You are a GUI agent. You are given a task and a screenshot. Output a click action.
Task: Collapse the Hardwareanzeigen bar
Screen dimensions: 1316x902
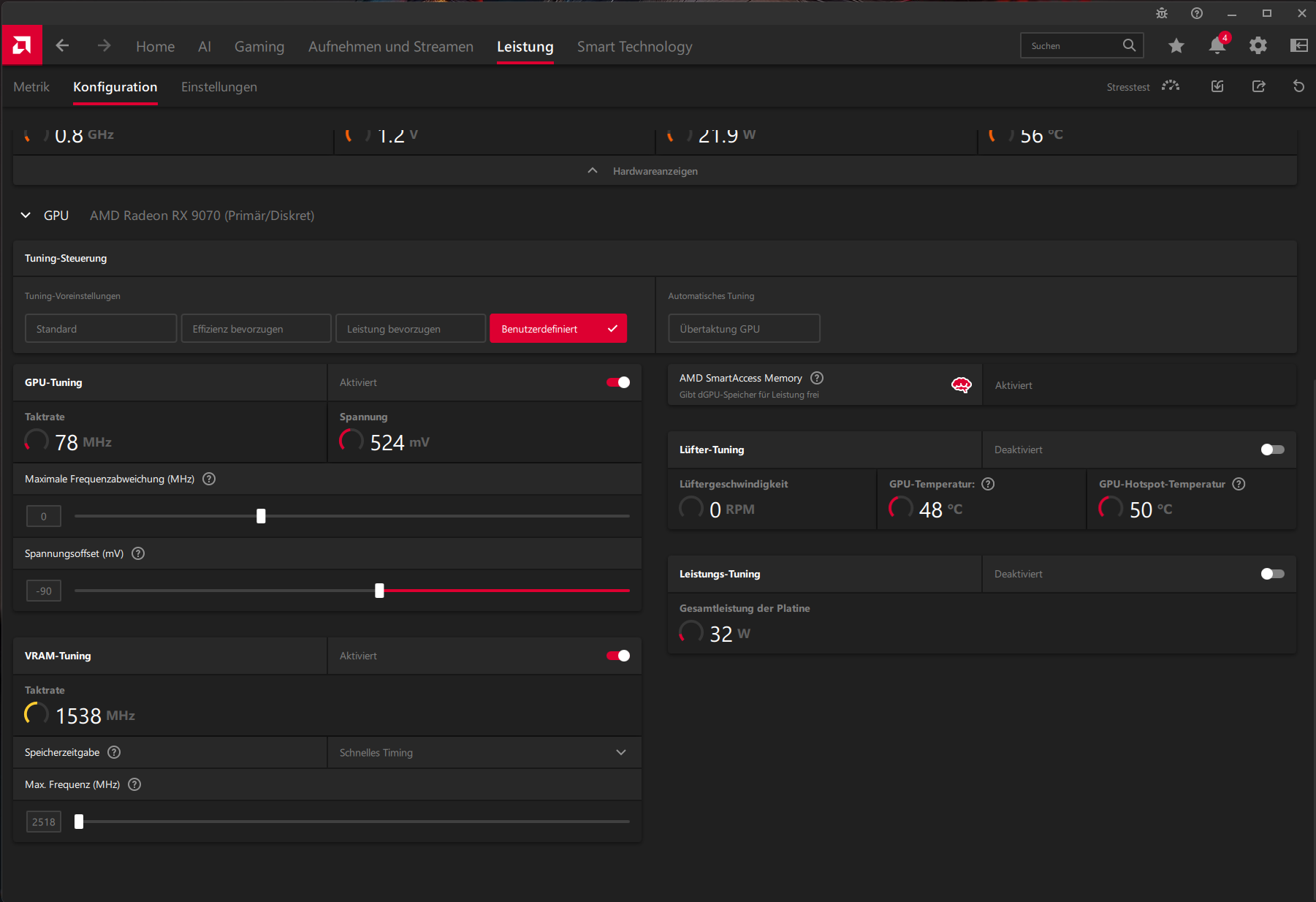click(x=655, y=171)
